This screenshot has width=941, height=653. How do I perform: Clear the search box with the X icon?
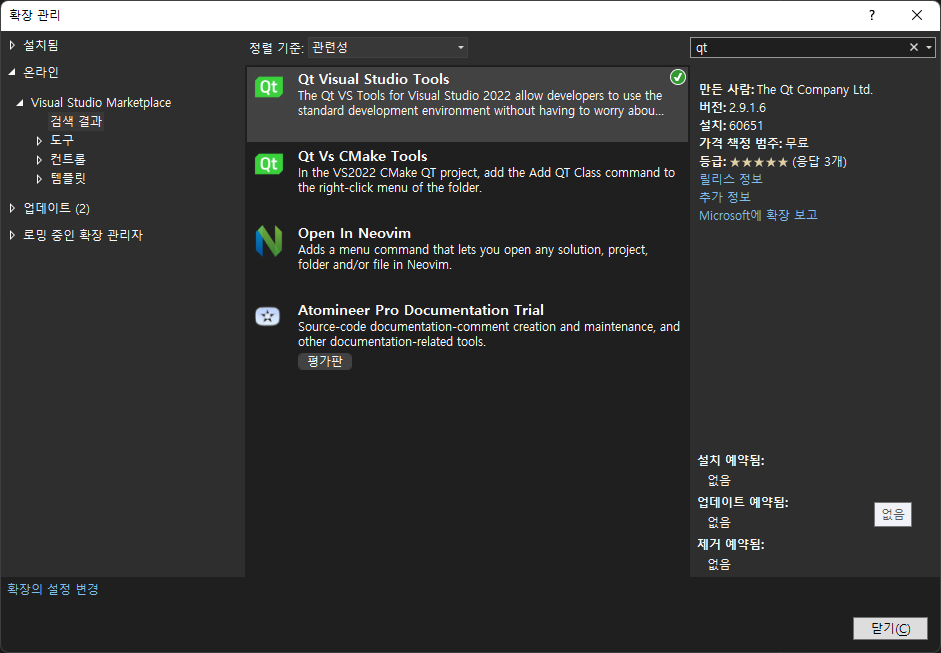913,47
